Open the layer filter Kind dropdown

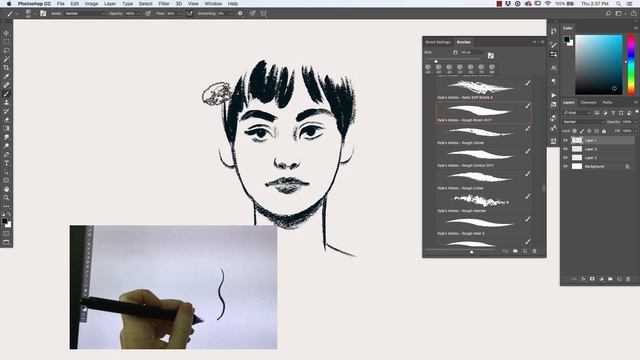pyautogui.click(x=577, y=113)
